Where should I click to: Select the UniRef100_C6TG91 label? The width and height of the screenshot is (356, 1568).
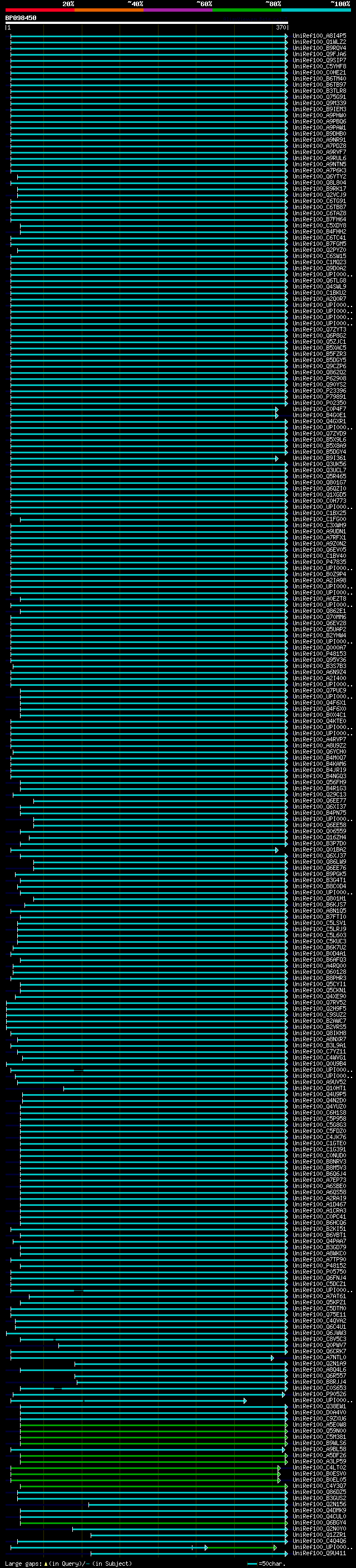[319, 201]
